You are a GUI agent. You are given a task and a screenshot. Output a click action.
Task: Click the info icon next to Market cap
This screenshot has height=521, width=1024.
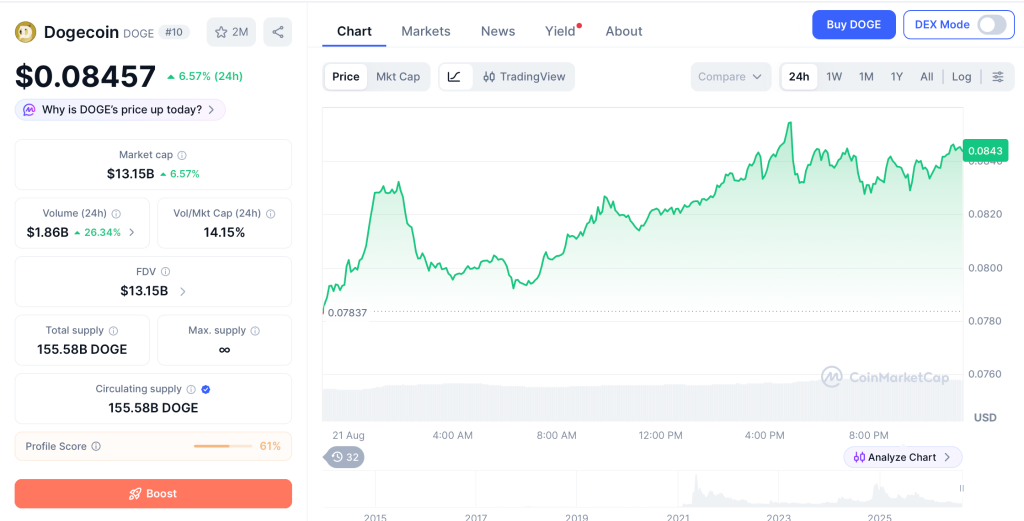pos(182,155)
